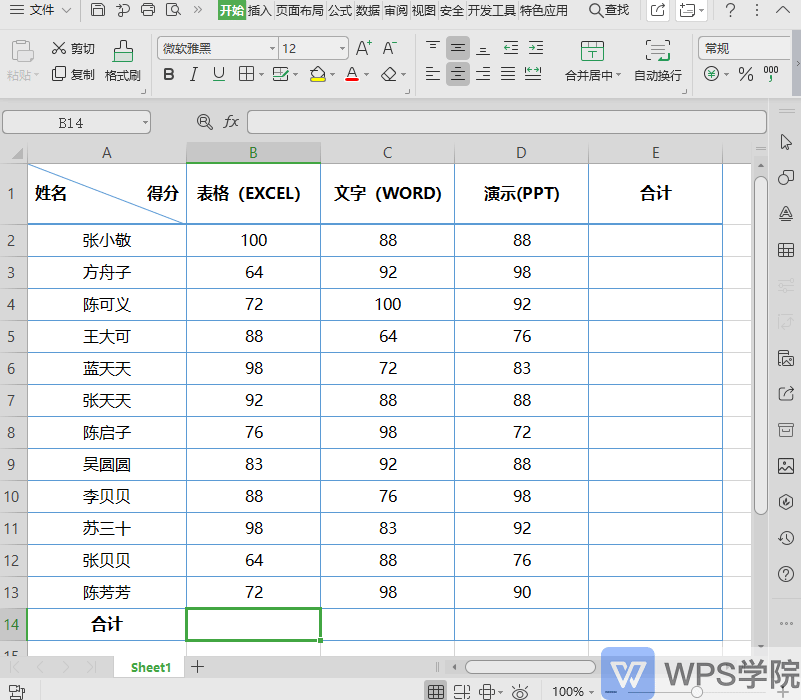Viewport: 801px width, 700px height.
Task: Open font name dropdown 微软雅黑
Action: point(272,49)
